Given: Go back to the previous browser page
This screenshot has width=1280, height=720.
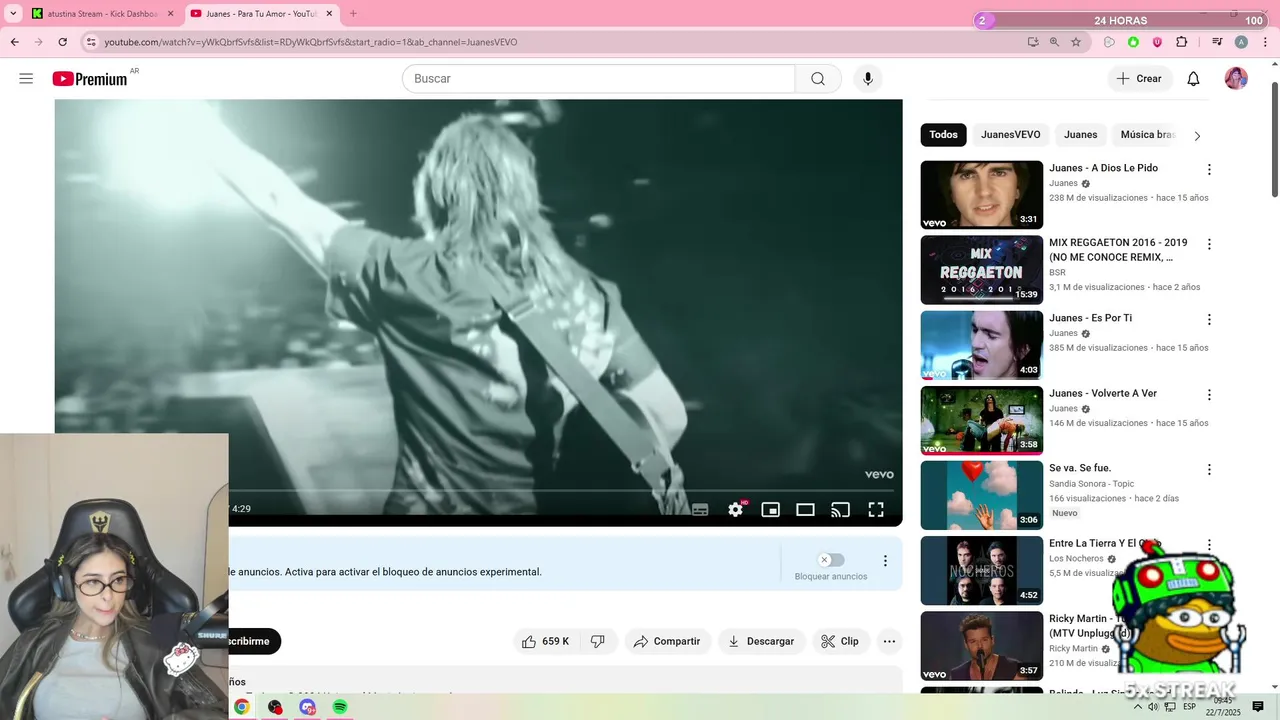Looking at the screenshot, I should (14, 42).
